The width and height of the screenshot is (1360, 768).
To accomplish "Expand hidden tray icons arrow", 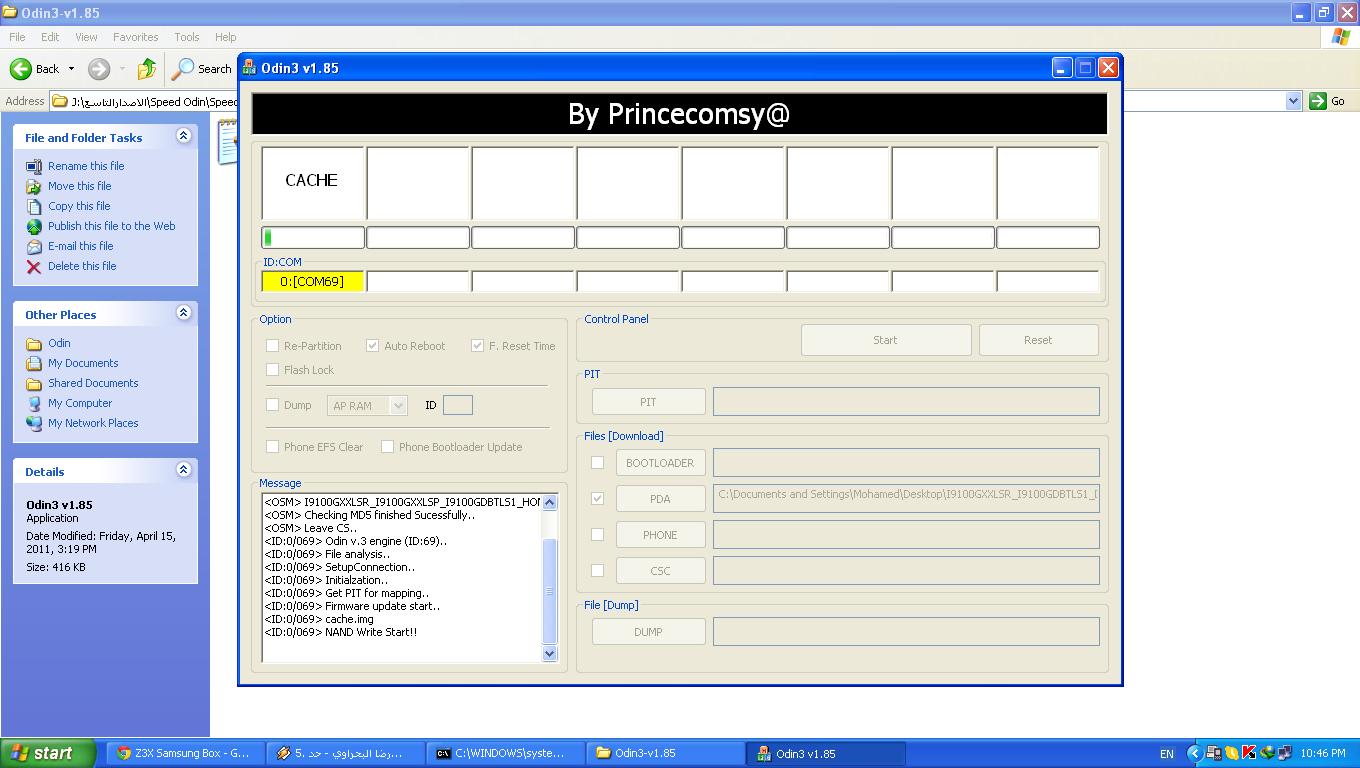I will (x=1194, y=754).
